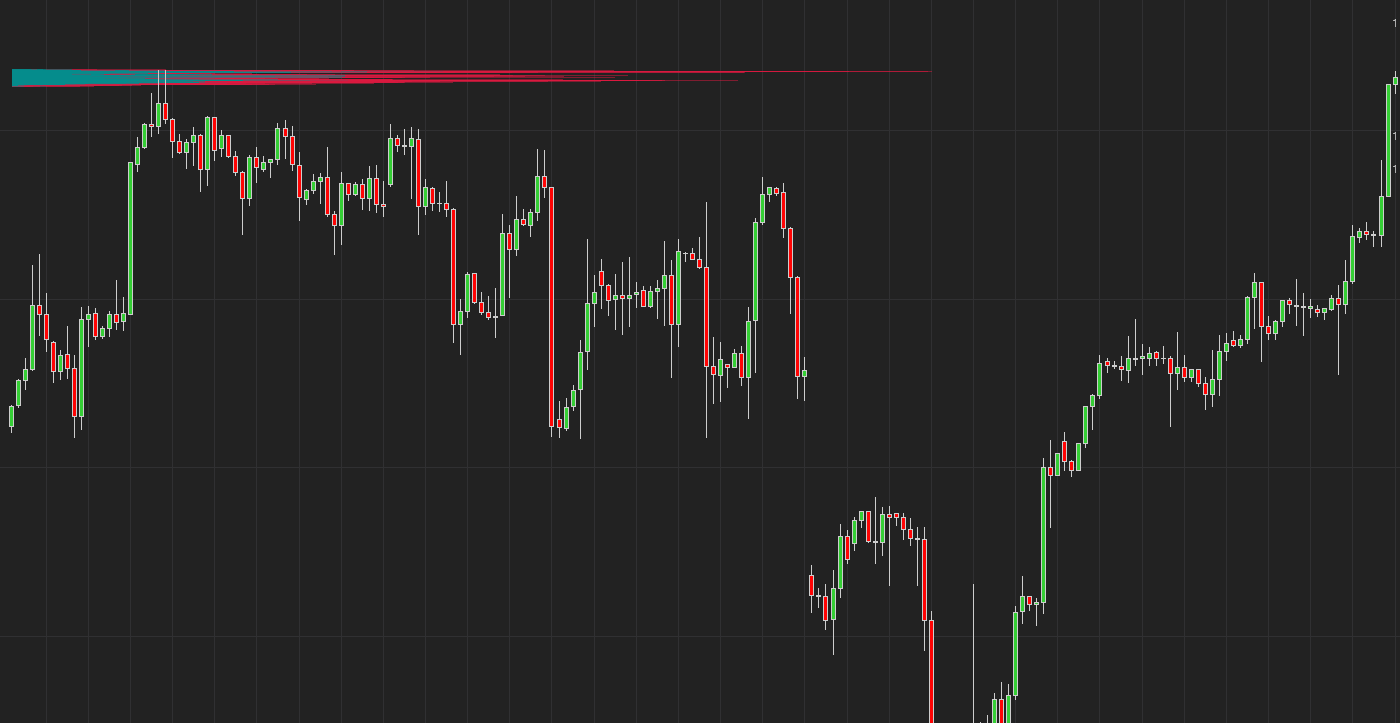Click the tall green breakout candle near the left
Image resolution: width=1400 pixels, height=723 pixels.
(130, 238)
